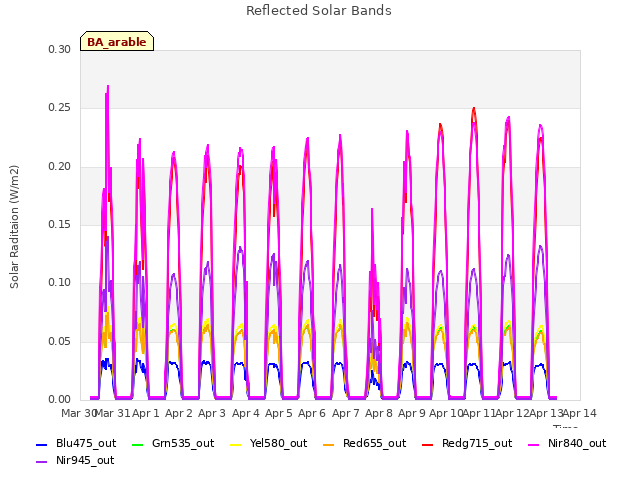Screen dimensions: 640x480
Task: Click the Apr 7 x-axis date label
Action: (x=346, y=413)
